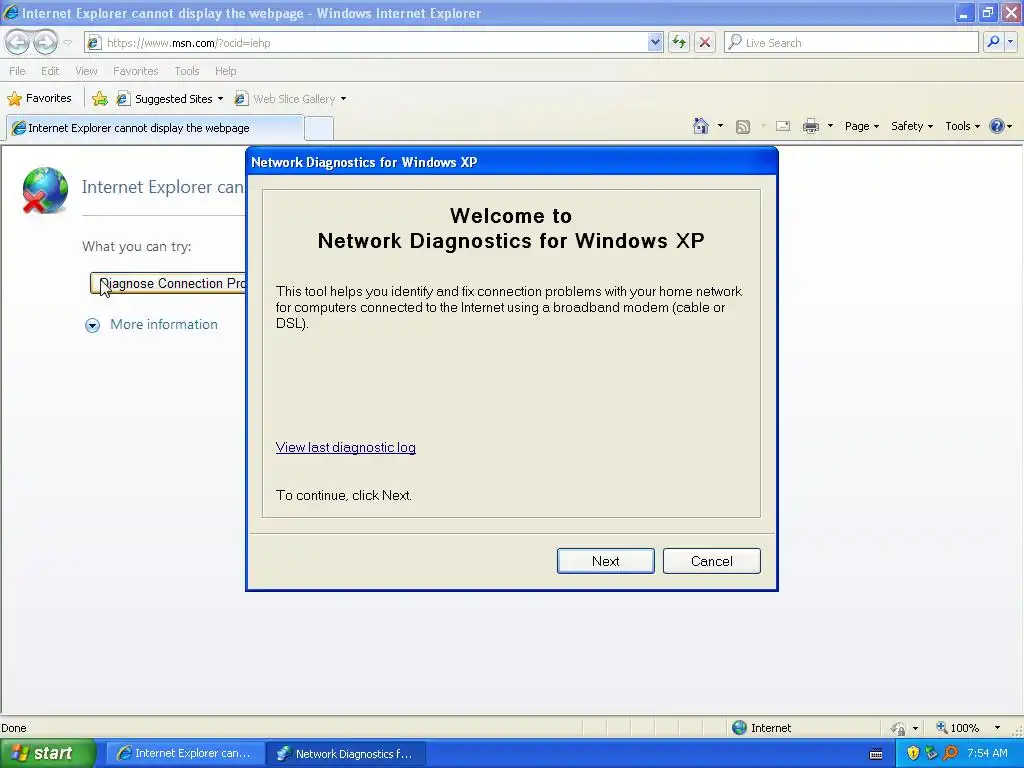Click Next in Network Diagnostics dialog
The width and height of the screenshot is (1024, 768).
(x=605, y=561)
